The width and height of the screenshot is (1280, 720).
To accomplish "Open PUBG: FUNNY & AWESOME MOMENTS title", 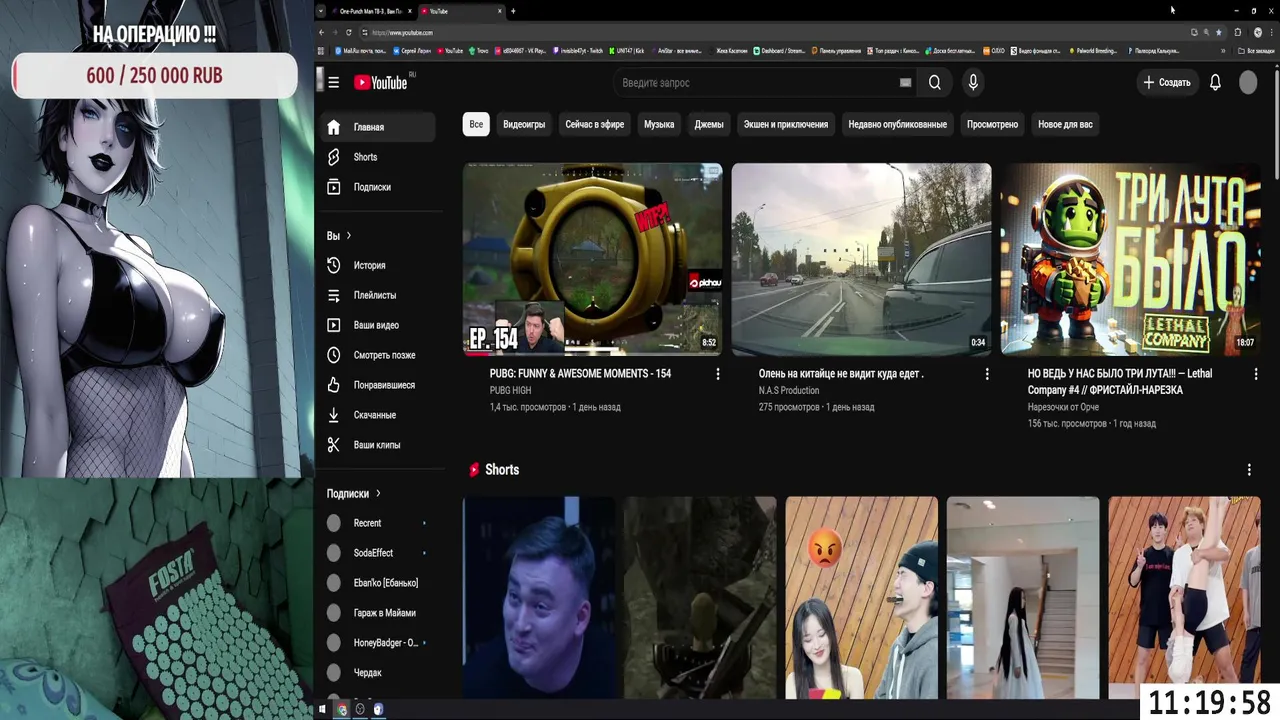I will click(580, 374).
